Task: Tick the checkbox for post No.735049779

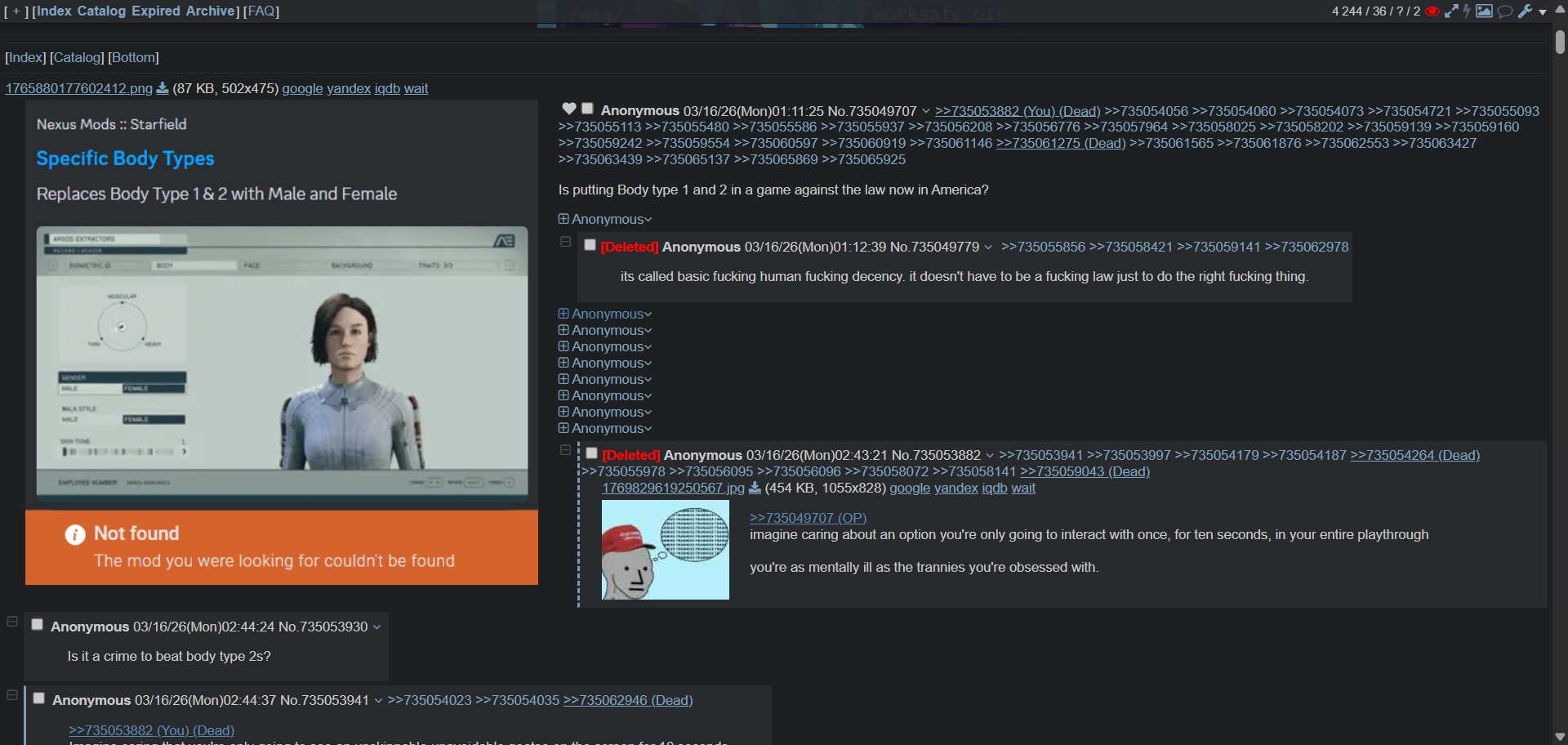Action: click(590, 245)
